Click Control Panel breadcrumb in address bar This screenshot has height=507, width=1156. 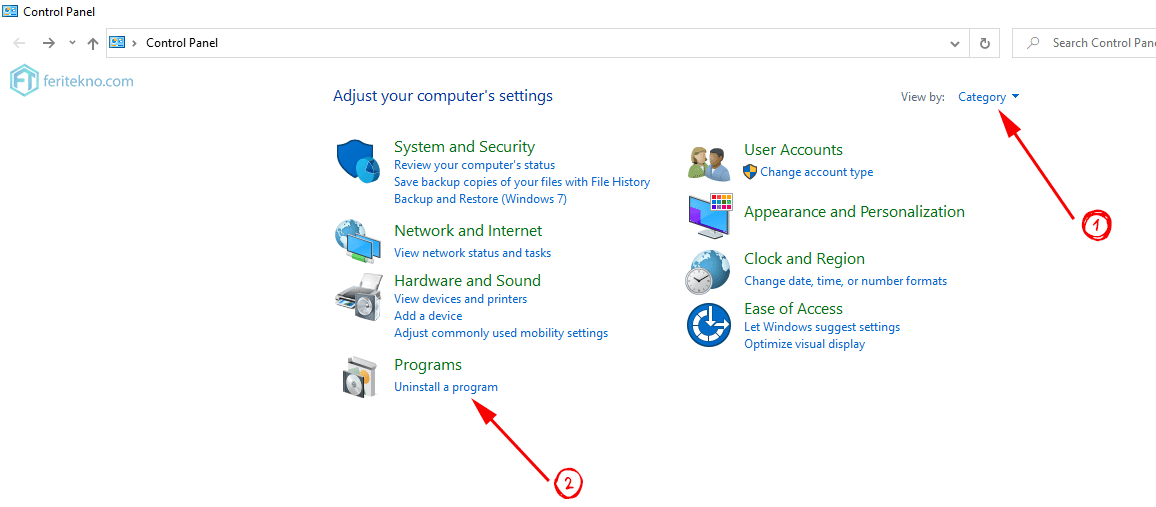182,43
